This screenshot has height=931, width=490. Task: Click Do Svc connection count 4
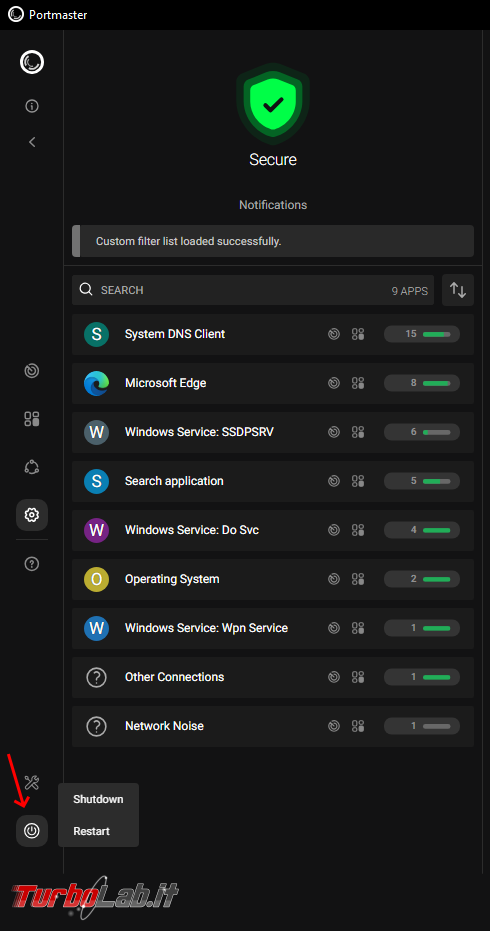point(422,530)
